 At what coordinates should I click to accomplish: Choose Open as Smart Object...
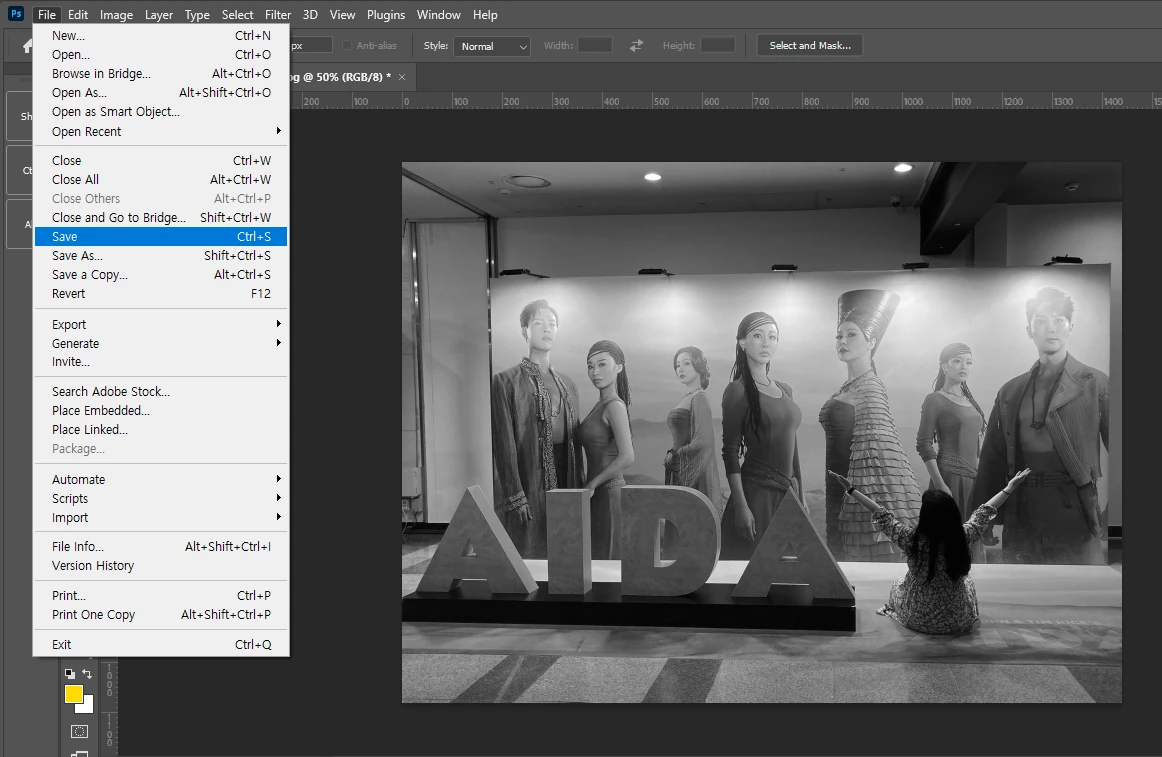161,112
